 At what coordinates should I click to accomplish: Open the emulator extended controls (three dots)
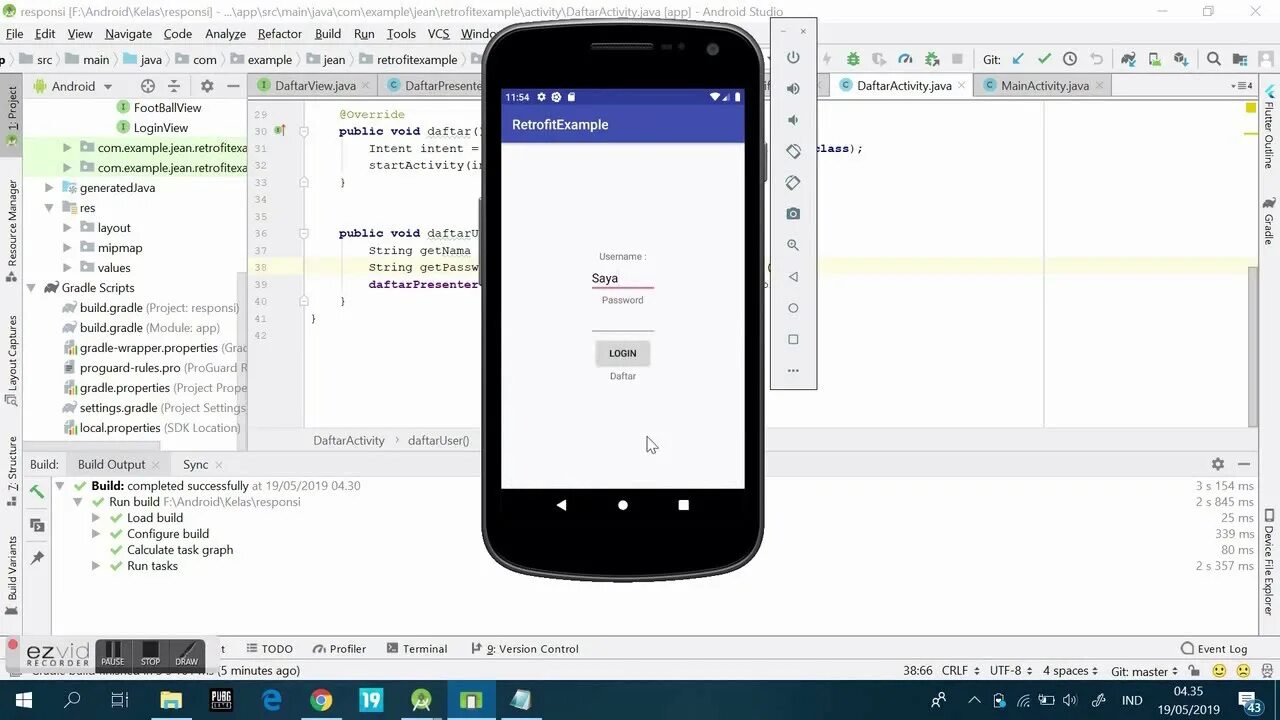(x=793, y=371)
